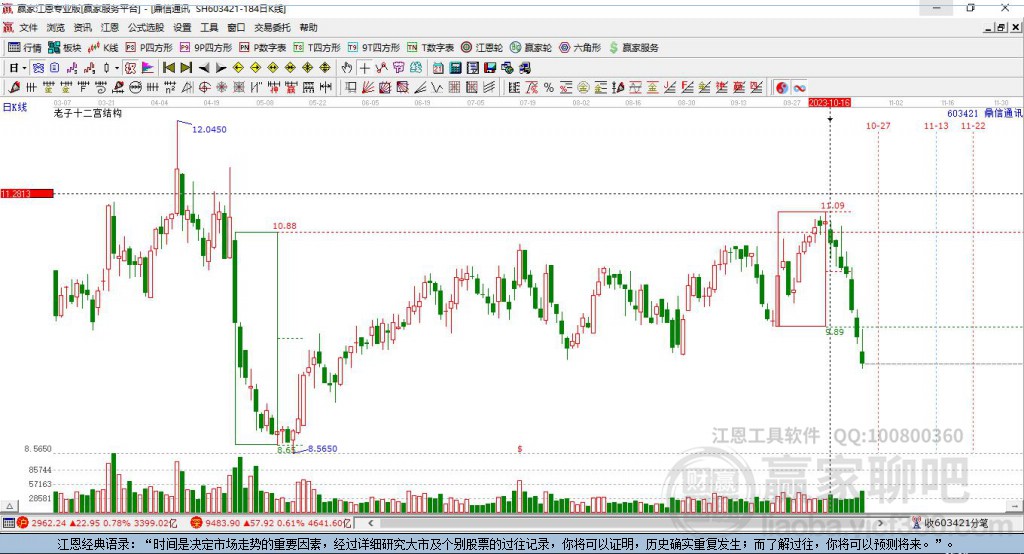Image resolution: width=1024 pixels, height=554 pixels.
Task: Click the 日K线 period label
Action: pyautogui.click(x=15, y=107)
